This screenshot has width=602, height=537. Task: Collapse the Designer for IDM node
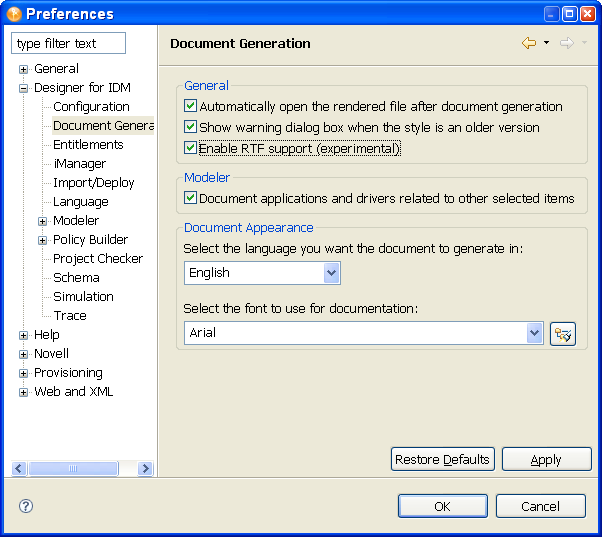point(23,89)
